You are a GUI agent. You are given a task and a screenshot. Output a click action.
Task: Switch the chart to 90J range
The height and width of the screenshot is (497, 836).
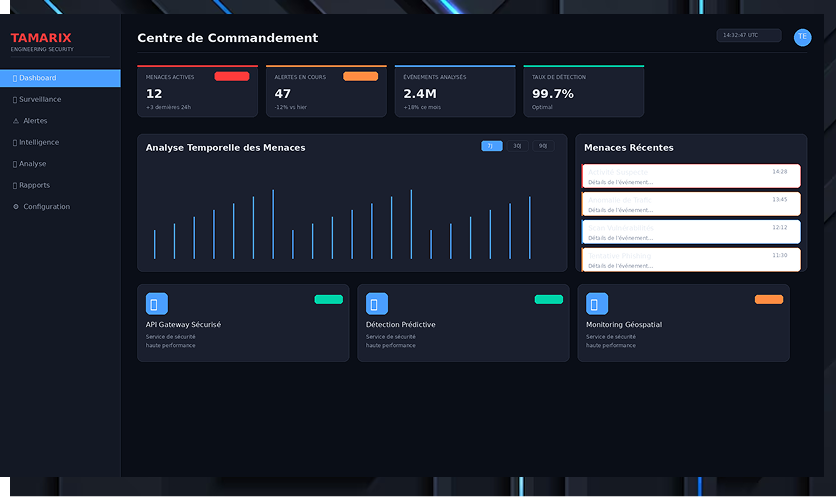[x=543, y=146]
